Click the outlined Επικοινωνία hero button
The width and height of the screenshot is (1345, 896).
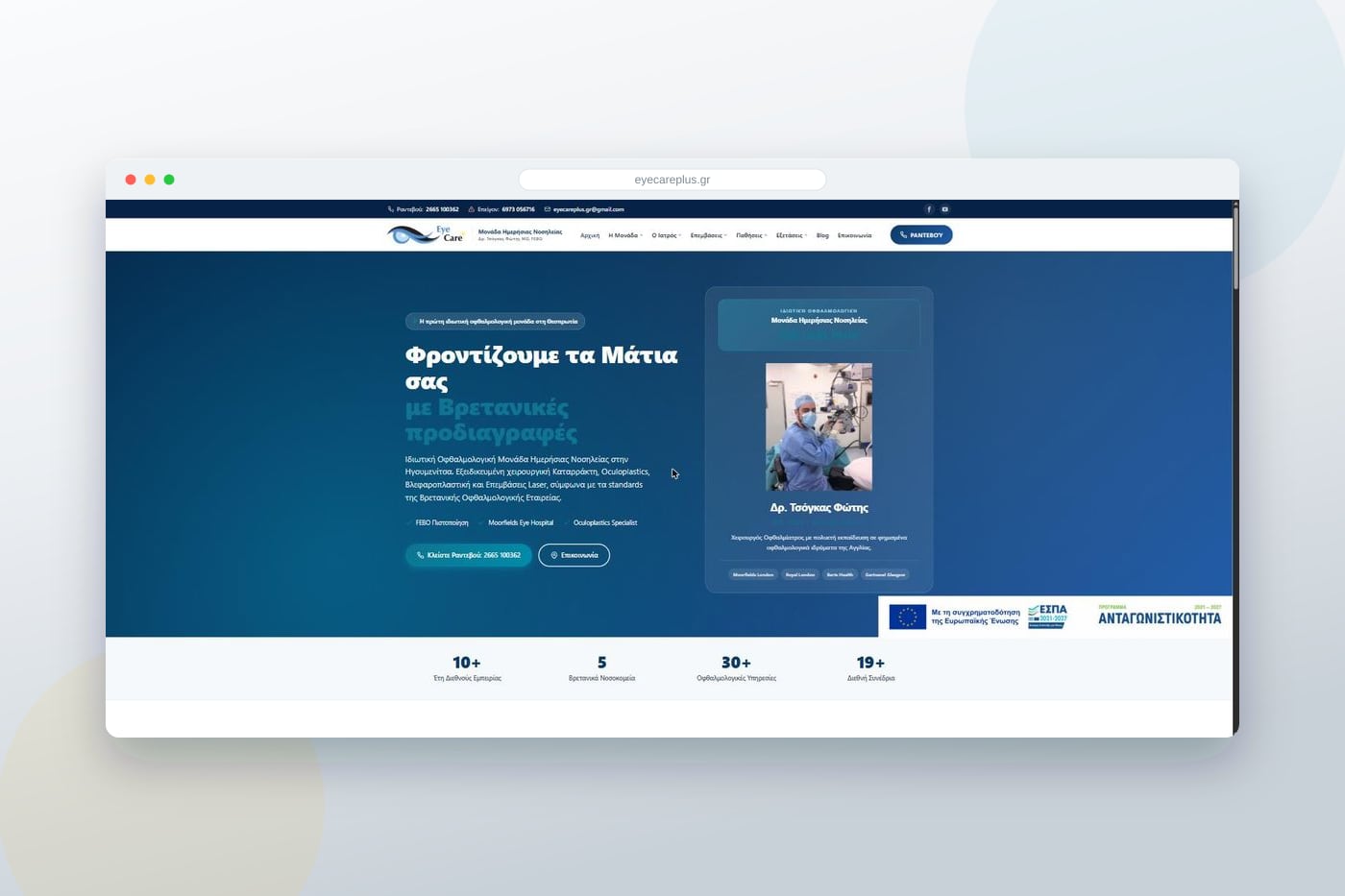coord(575,555)
